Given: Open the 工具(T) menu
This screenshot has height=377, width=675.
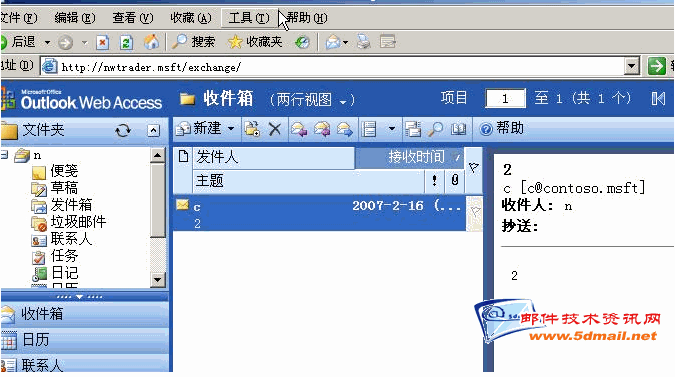Looking at the screenshot, I should 249,18.
